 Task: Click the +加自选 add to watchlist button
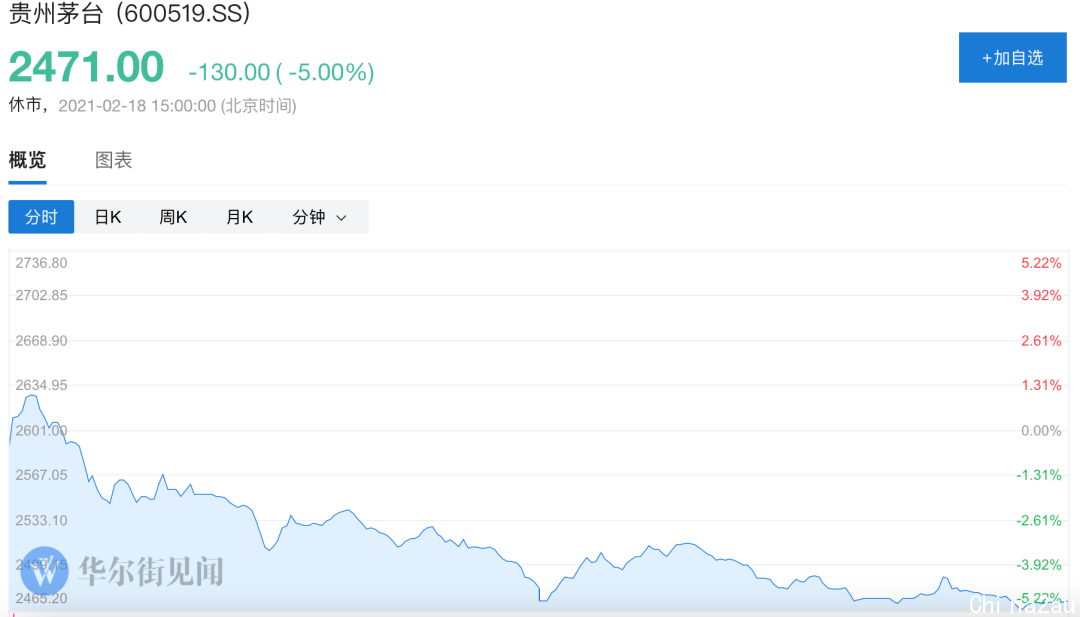click(1012, 58)
